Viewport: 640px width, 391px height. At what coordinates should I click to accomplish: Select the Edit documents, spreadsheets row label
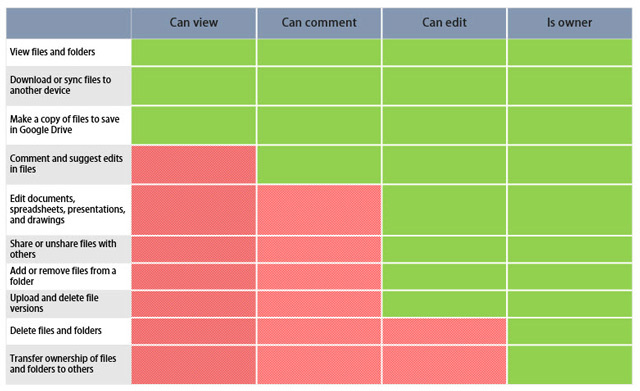[x=67, y=209]
